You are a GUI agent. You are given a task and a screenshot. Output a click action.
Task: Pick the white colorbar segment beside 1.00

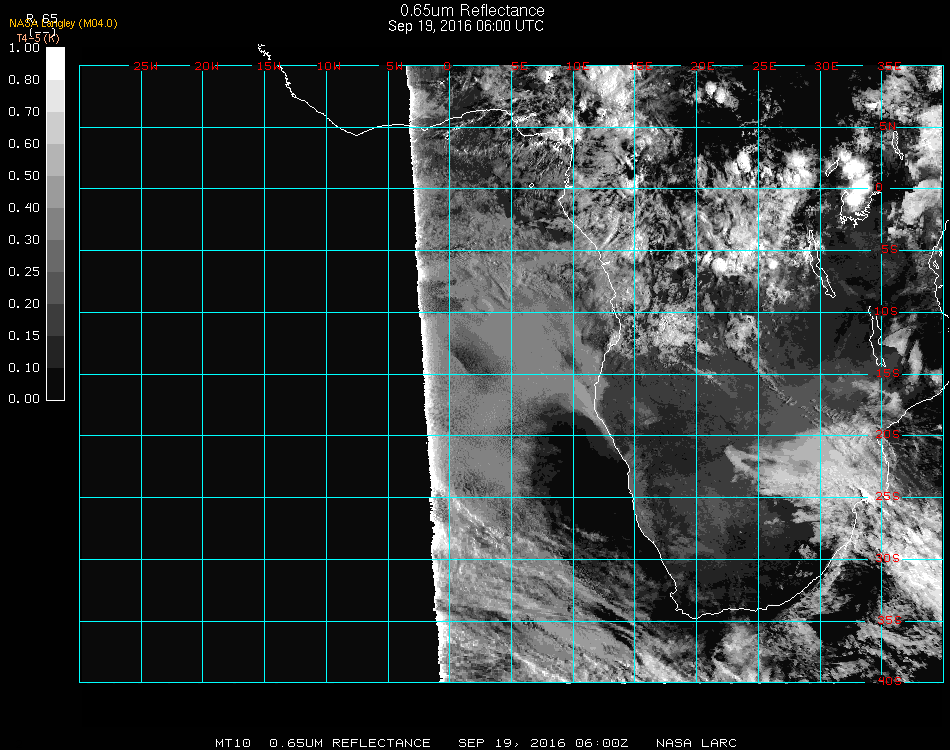click(x=55, y=64)
